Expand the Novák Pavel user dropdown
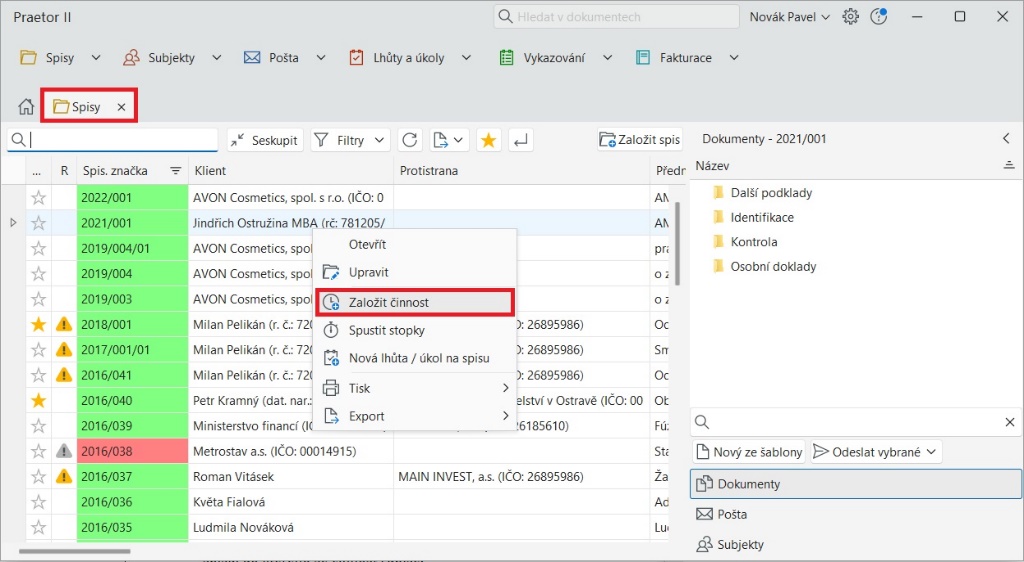Screen dimensions: 1024x562 pyautogui.click(x=790, y=17)
